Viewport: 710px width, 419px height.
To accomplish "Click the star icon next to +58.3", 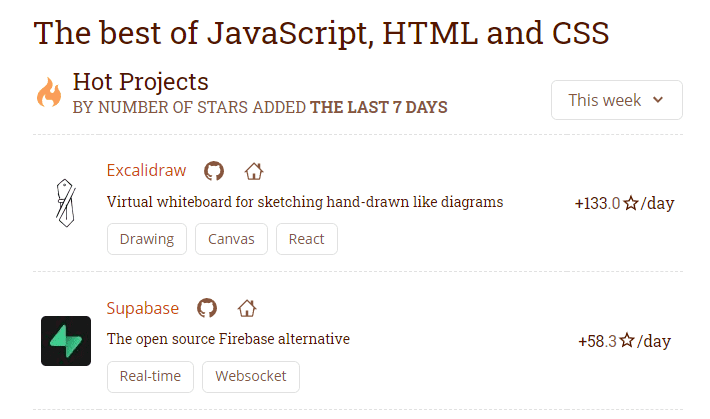I will 627,341.
